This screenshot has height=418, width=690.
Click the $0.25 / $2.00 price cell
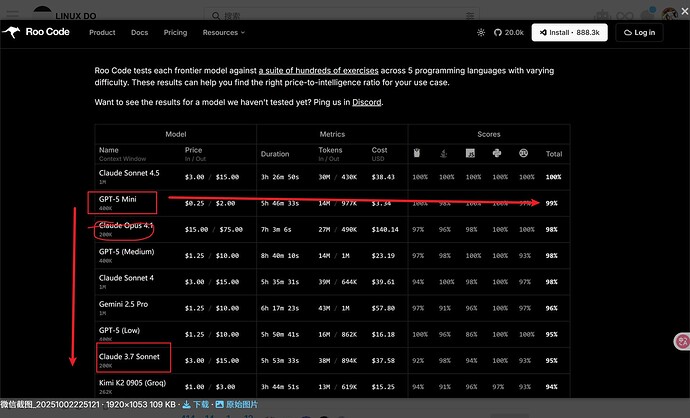pyautogui.click(x=210, y=203)
